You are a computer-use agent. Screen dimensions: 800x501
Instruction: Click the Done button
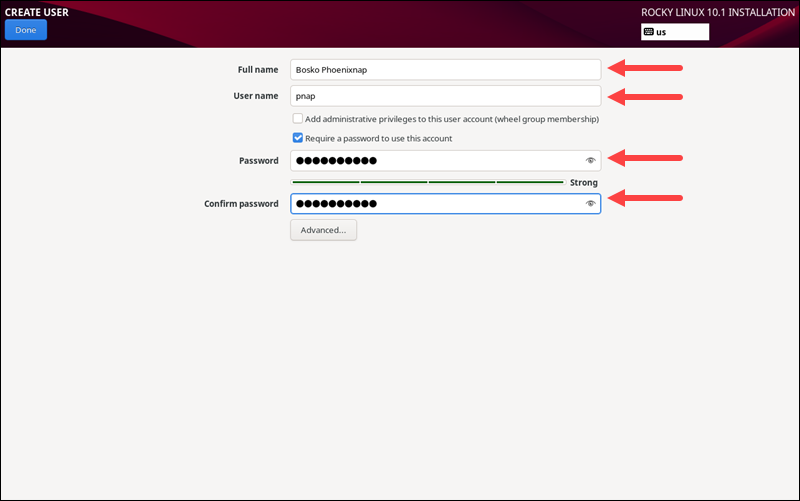(x=26, y=30)
